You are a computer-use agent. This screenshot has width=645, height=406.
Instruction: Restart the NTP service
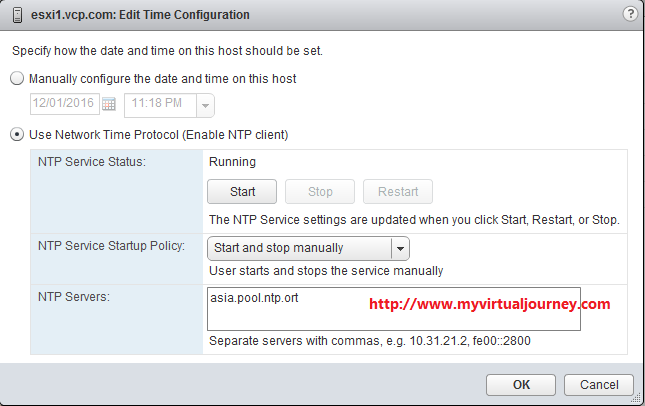(x=397, y=191)
